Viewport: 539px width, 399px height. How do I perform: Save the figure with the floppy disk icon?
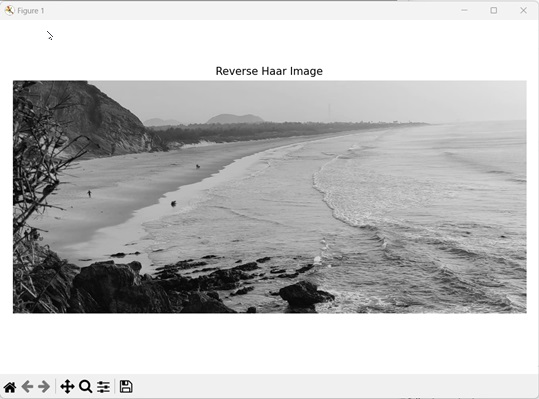126,387
